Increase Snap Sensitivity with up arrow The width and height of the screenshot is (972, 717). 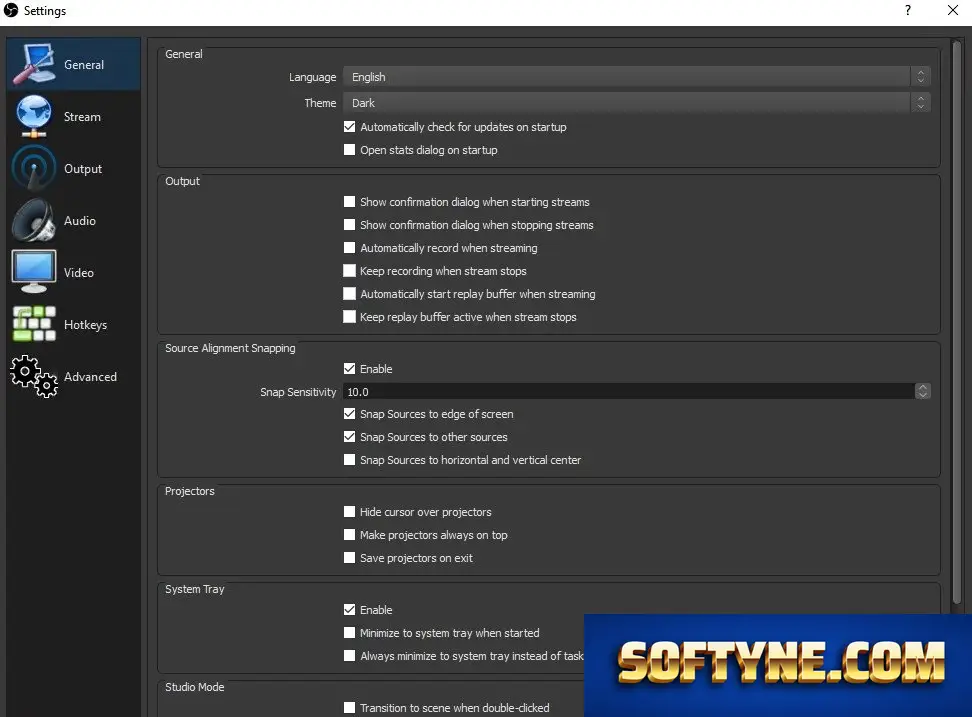click(x=923, y=387)
